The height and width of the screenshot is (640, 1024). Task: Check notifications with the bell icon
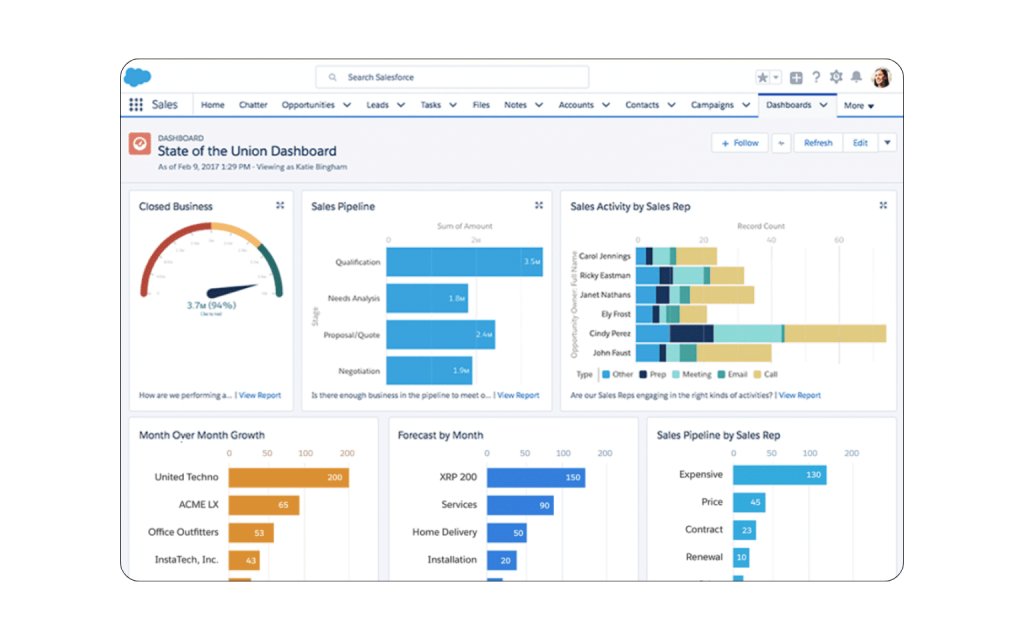[x=857, y=77]
